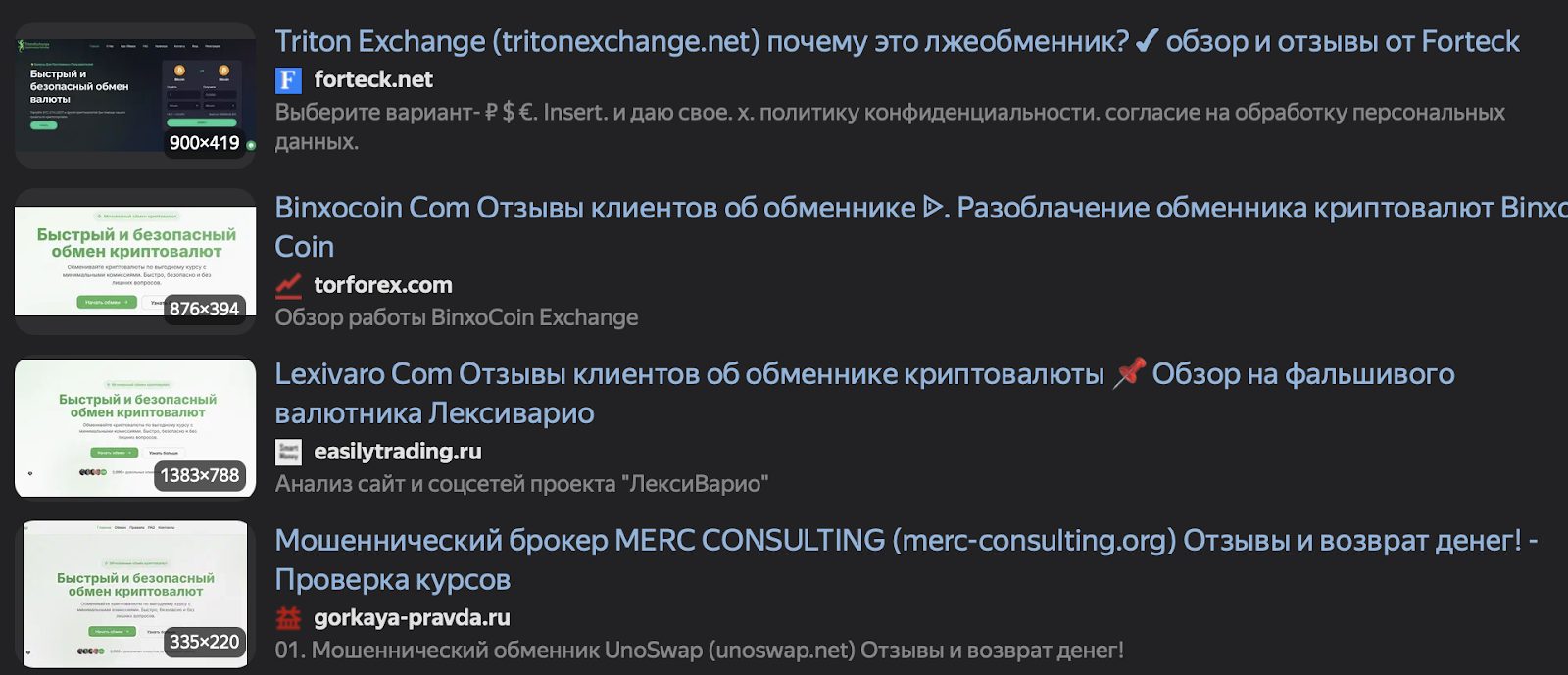The width and height of the screenshot is (1568, 675).
Task: Open the Lexivaro Com reviews title link
Action: pos(863,375)
